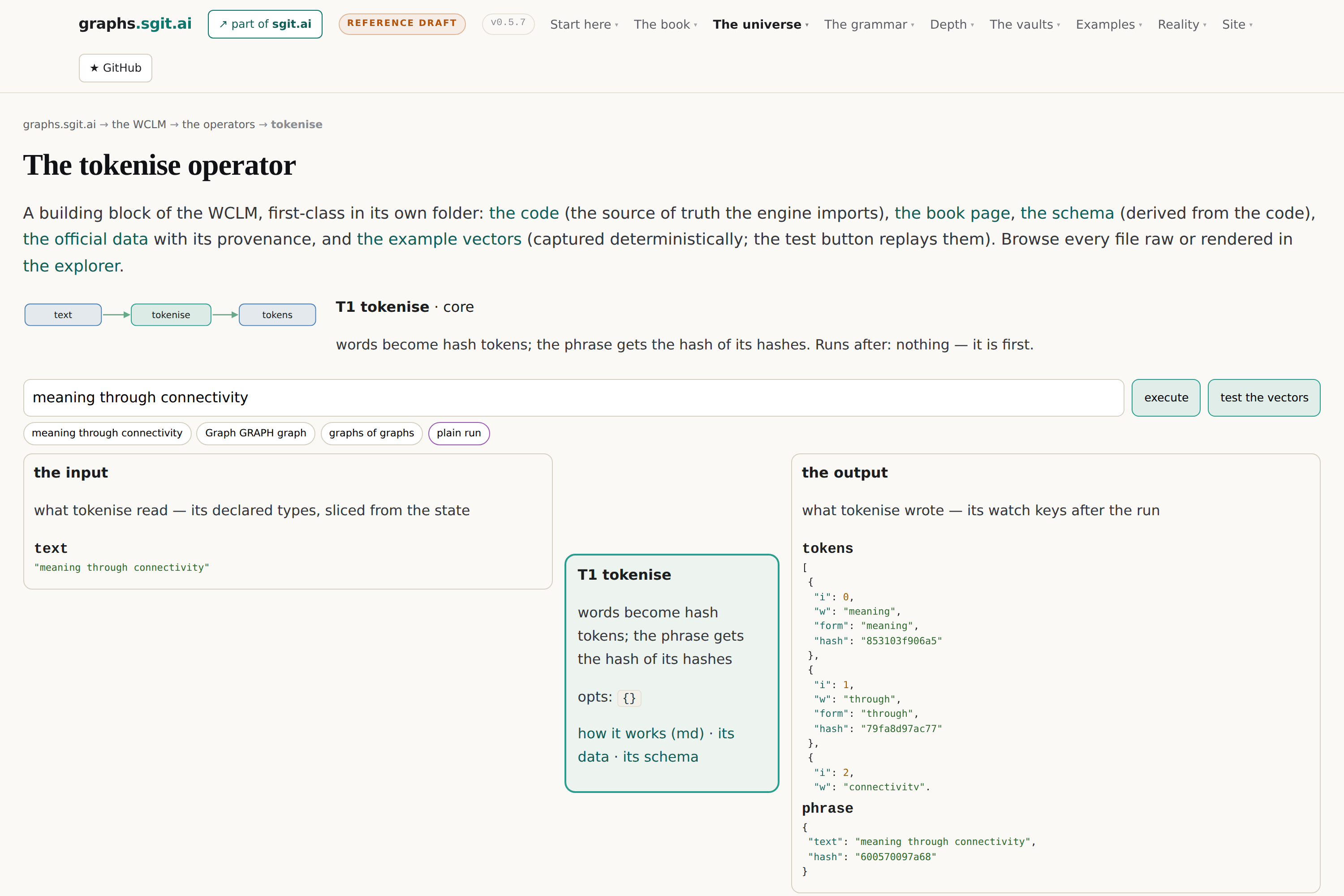Click phrase hash "600570097a68"

coord(896,857)
